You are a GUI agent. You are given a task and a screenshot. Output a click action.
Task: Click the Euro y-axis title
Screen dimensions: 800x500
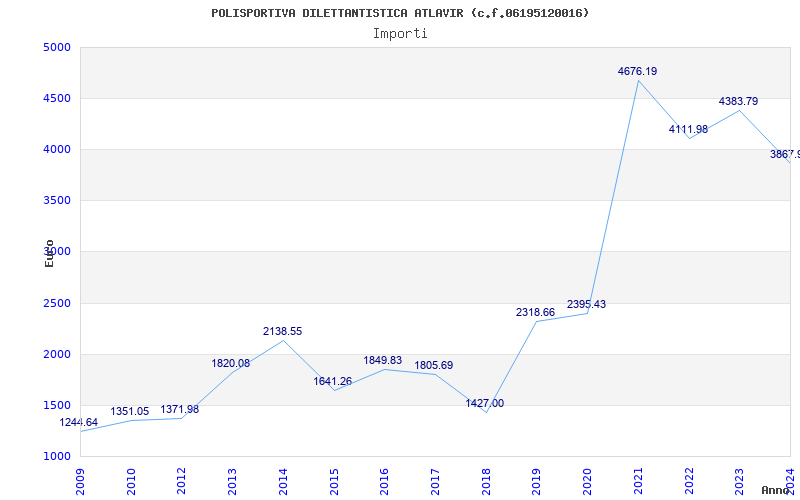click(50, 252)
